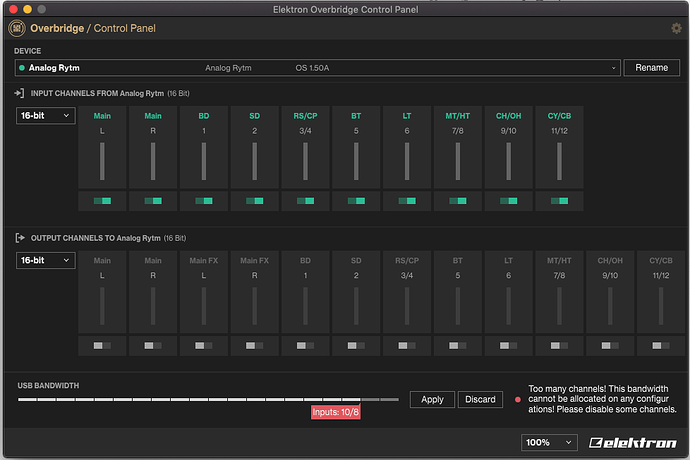
Task: Enable output channel CH/OH 9/10 toggle
Action: click(x=610, y=346)
